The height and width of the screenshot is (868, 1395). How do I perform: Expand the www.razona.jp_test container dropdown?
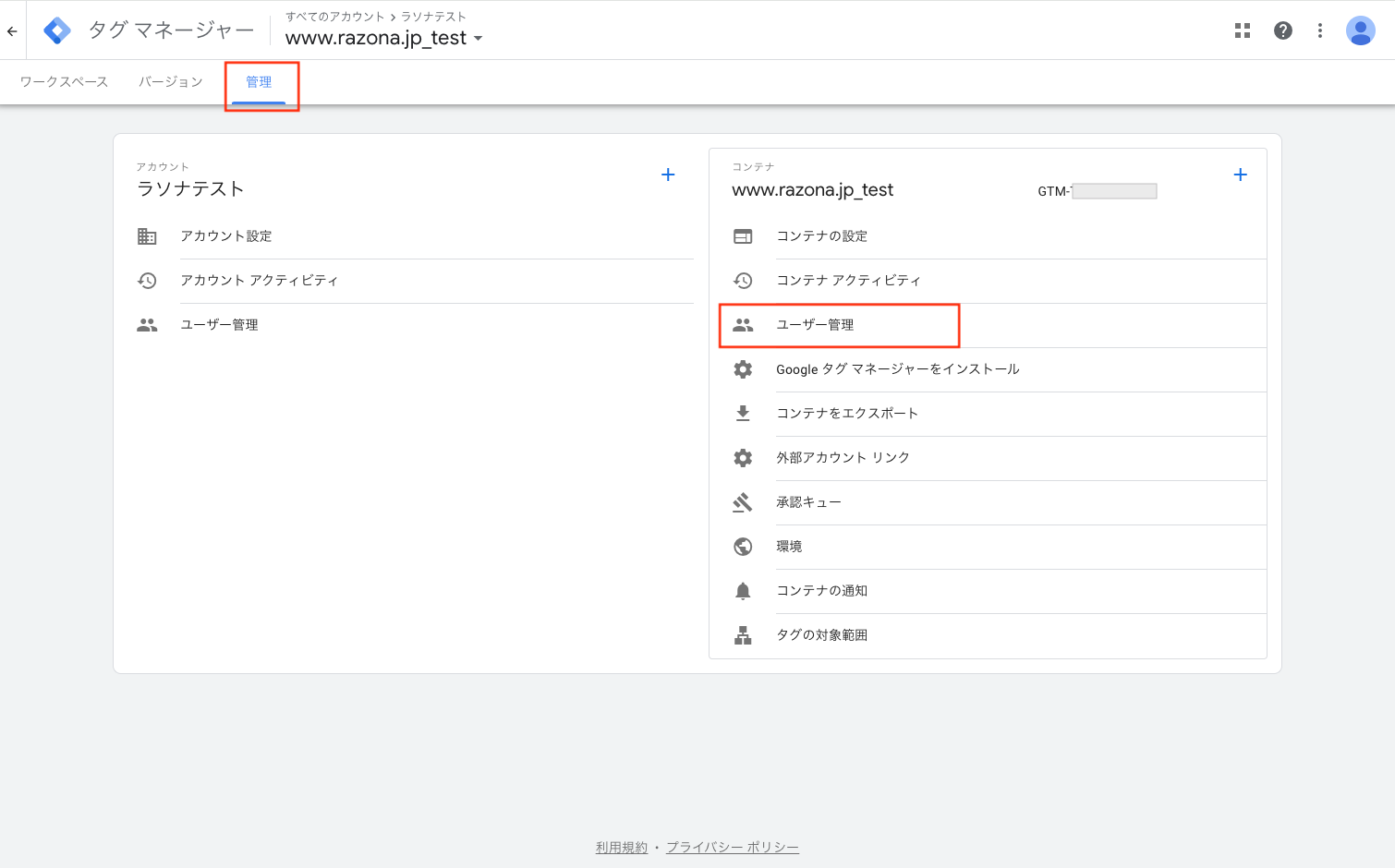click(478, 39)
